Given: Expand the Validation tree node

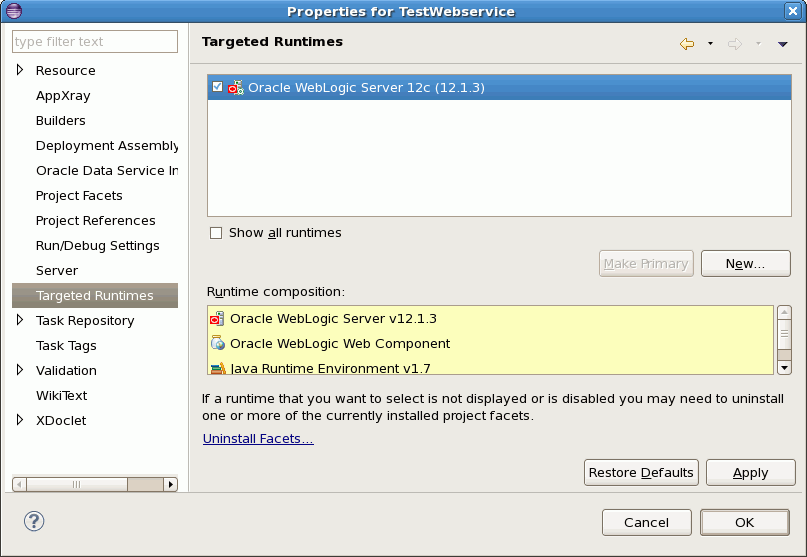Looking at the screenshot, I should [20, 370].
